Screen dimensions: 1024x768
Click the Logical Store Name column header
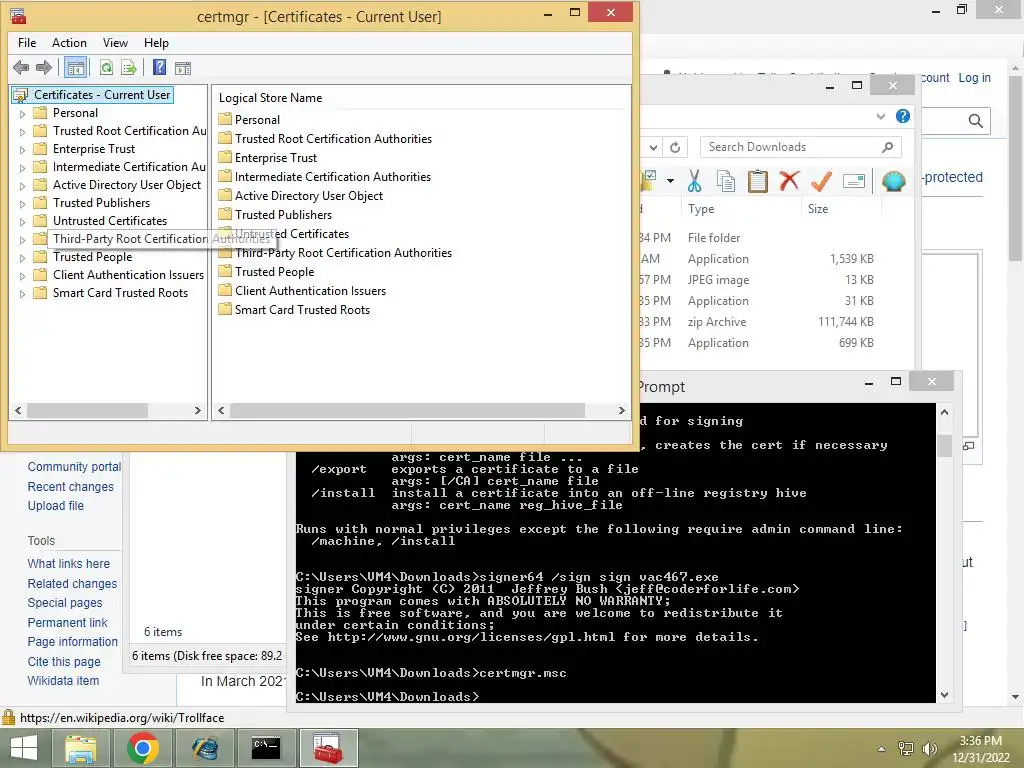(270, 98)
